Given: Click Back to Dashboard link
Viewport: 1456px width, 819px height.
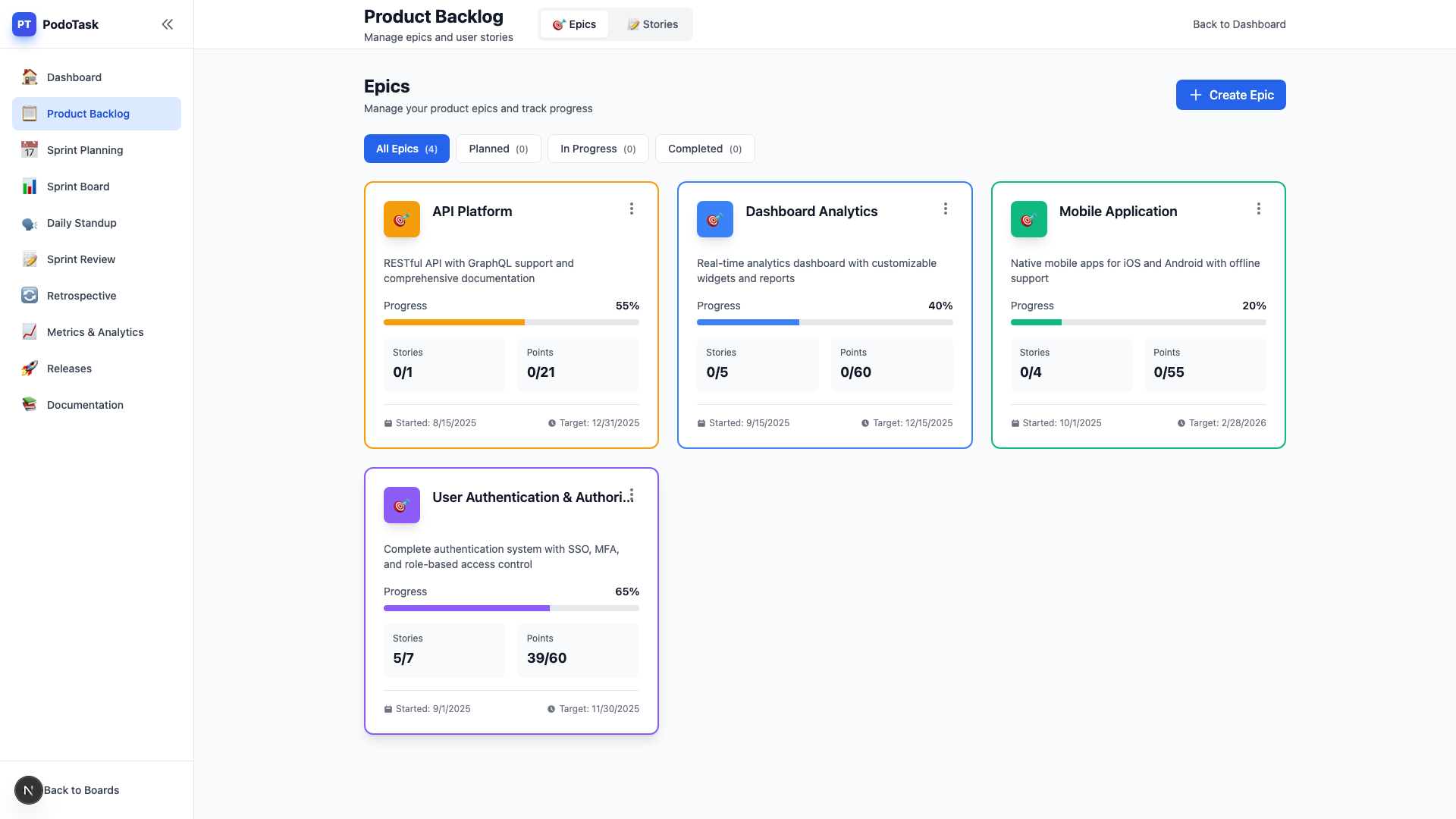Looking at the screenshot, I should [1238, 24].
